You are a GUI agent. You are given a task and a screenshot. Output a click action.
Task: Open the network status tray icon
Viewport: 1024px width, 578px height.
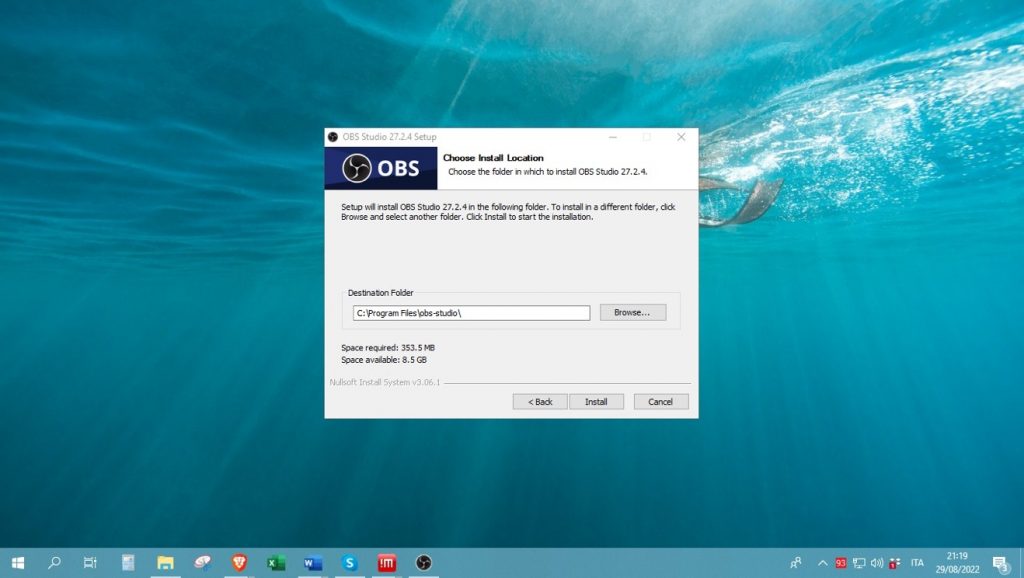point(859,562)
